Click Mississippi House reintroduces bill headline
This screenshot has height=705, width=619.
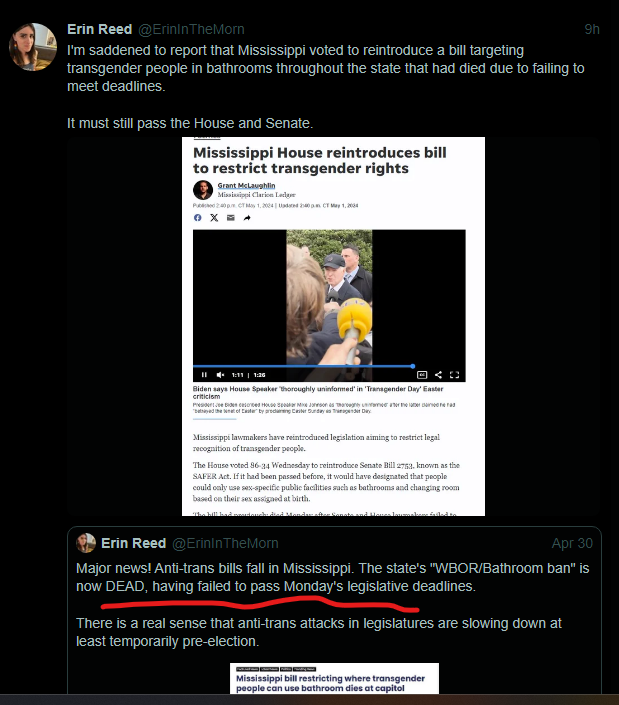point(320,160)
